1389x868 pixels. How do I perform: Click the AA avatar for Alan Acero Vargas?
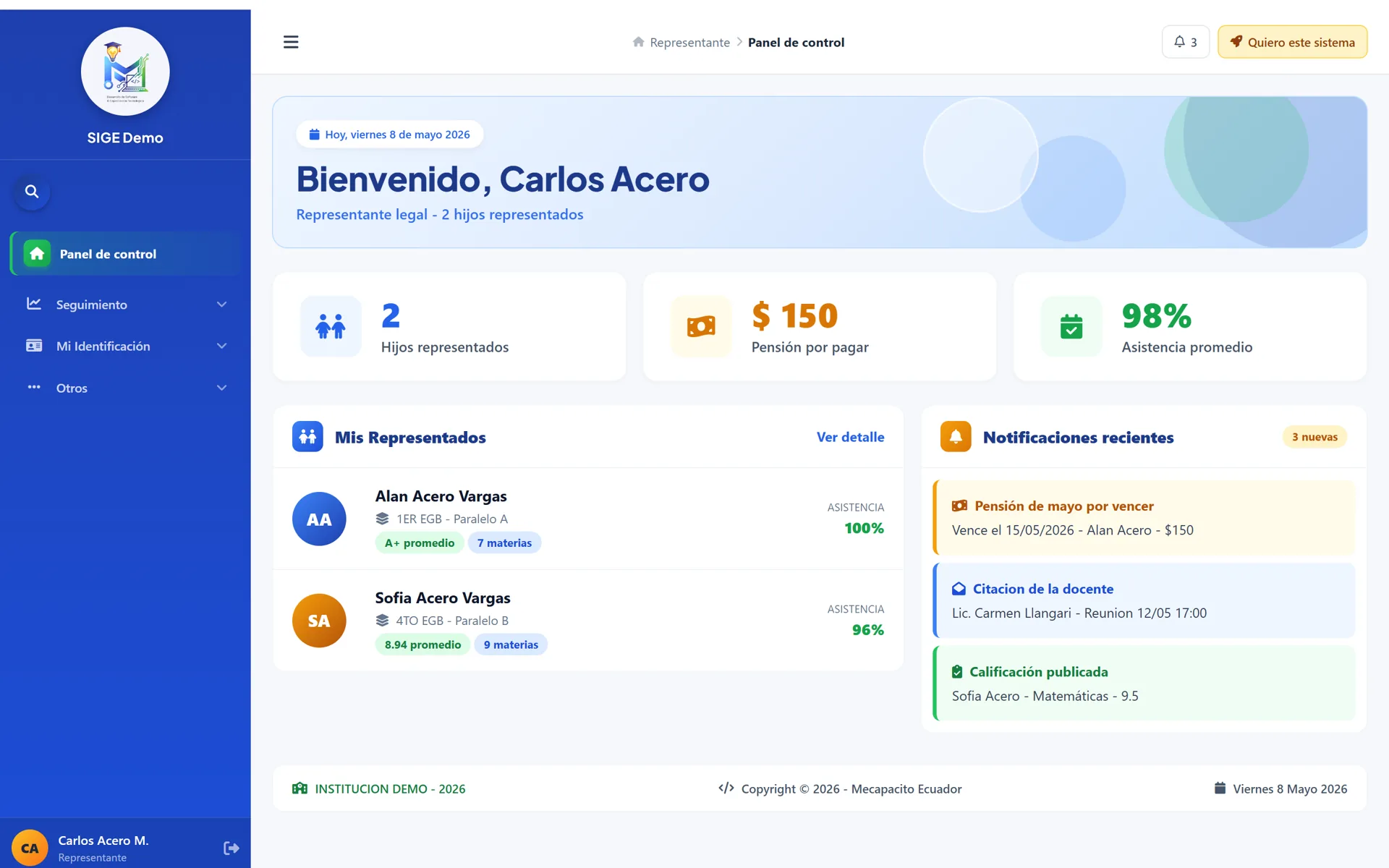coord(319,519)
